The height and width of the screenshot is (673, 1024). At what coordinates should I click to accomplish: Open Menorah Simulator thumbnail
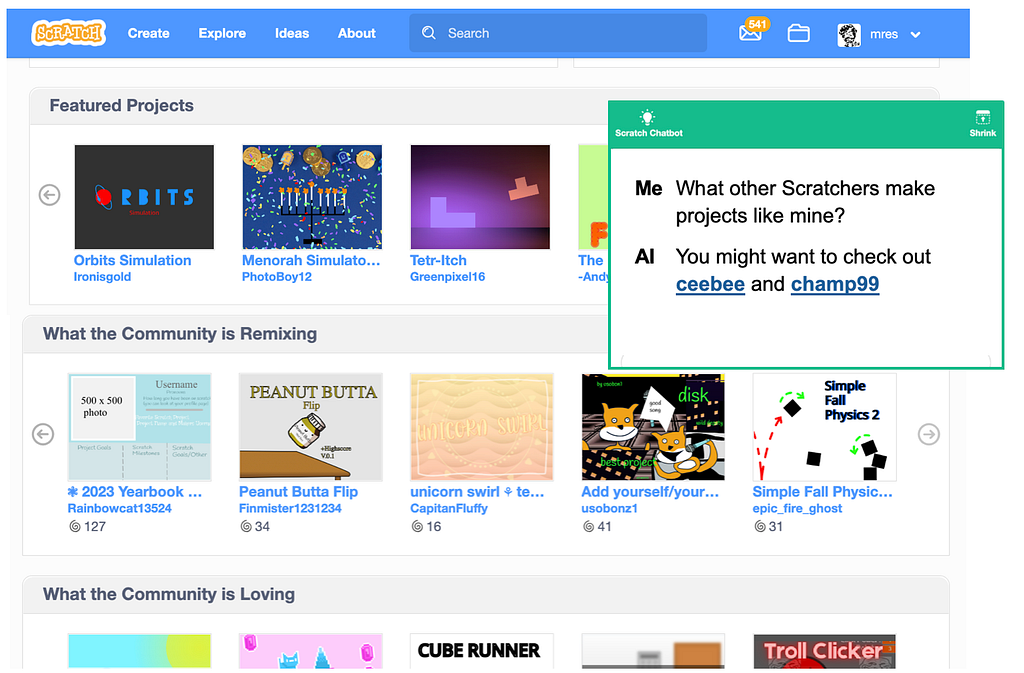point(312,196)
